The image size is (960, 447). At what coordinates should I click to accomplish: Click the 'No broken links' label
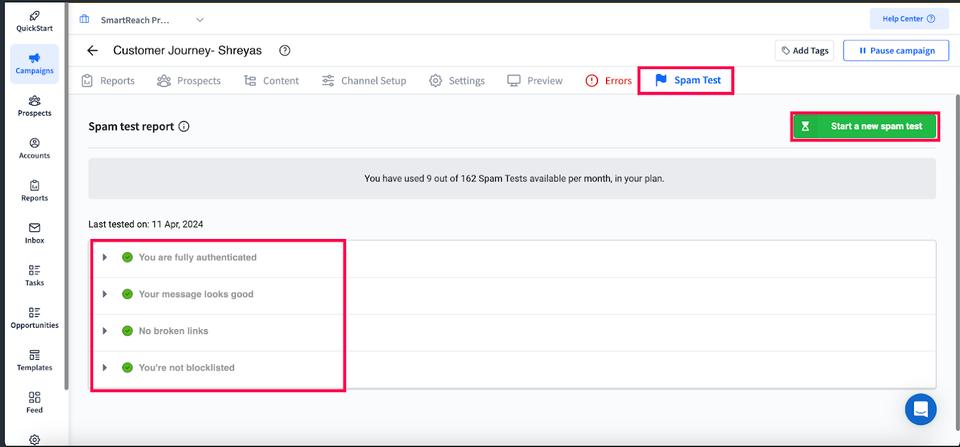click(x=173, y=331)
